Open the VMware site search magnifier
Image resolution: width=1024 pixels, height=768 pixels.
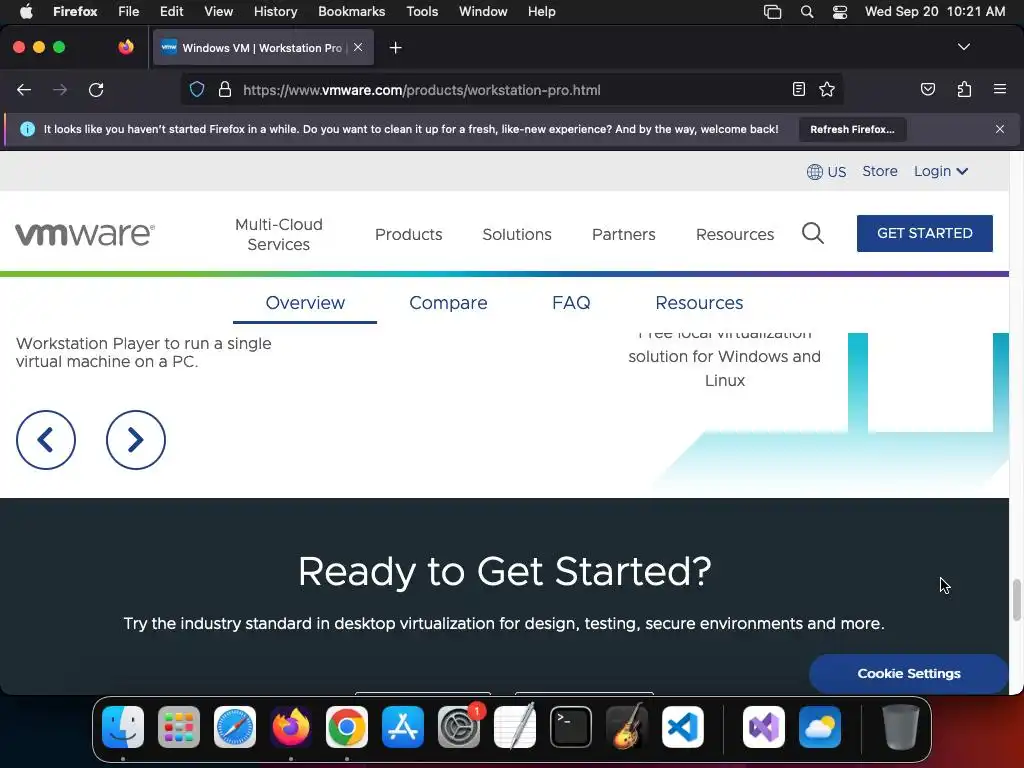812,233
